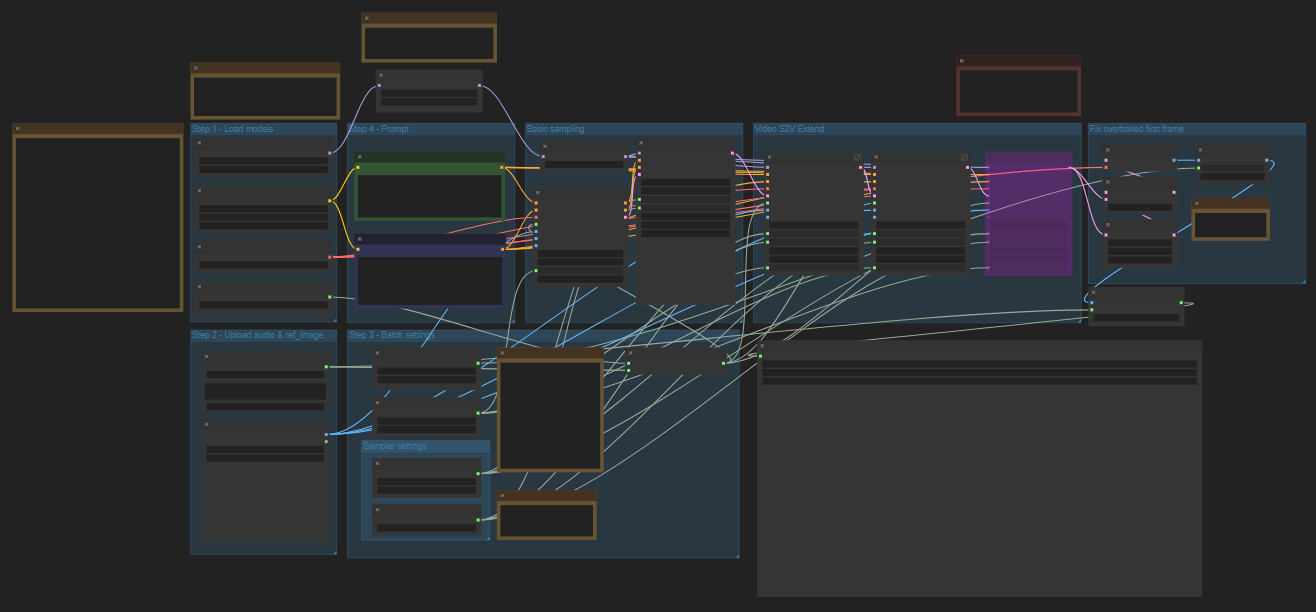The height and width of the screenshot is (612, 1316).
Task: Click the purple output port of top Step 1 node
Action: (329, 153)
